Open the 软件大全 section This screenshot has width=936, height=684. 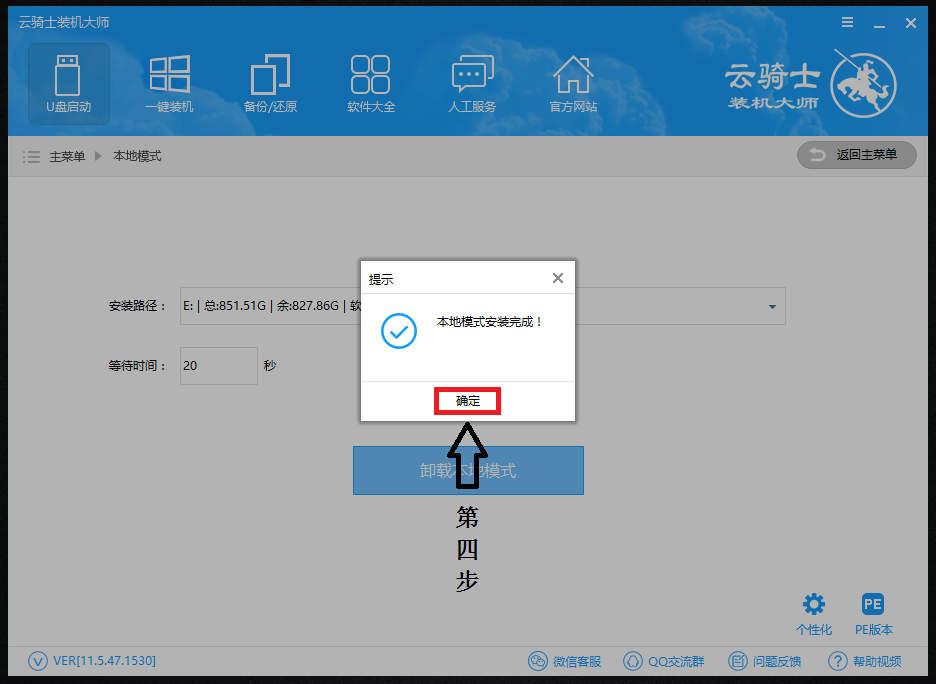(371, 84)
